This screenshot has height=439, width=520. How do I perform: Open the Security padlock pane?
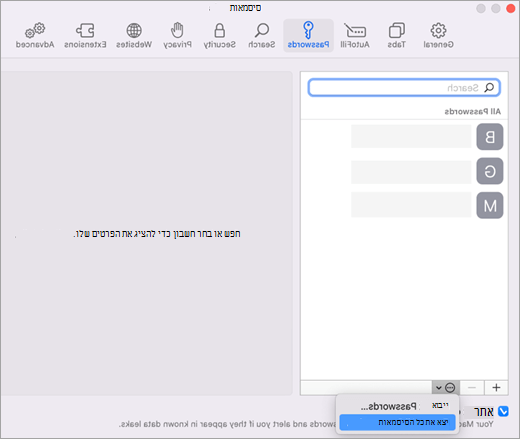(x=219, y=35)
